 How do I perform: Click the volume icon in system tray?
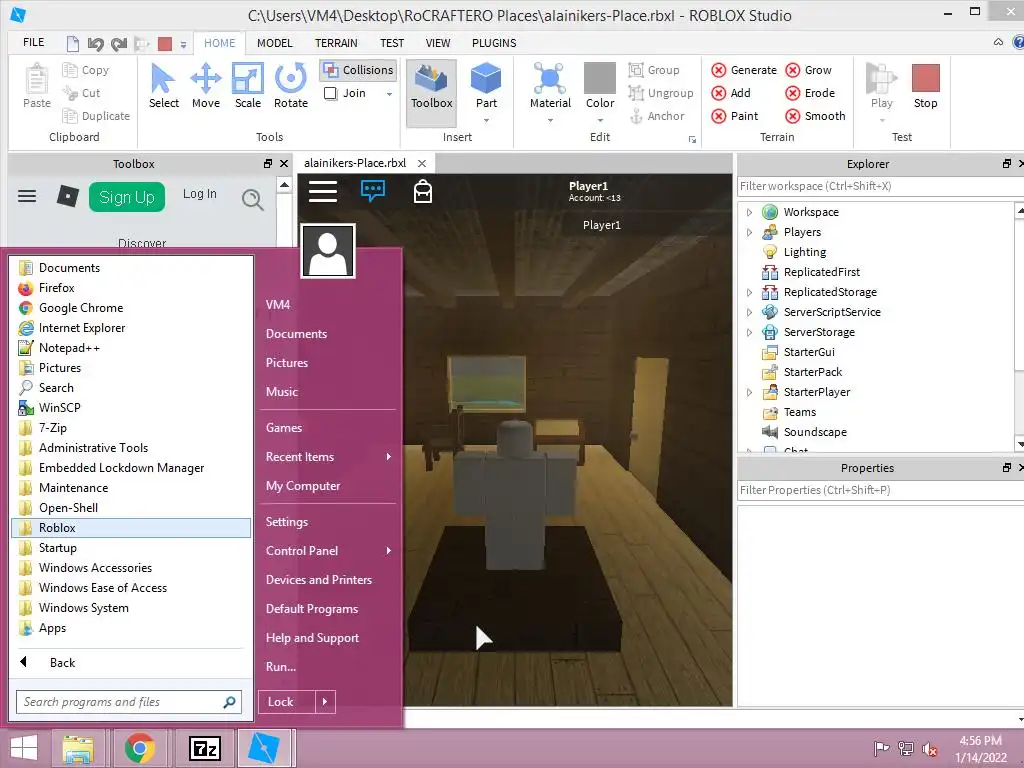[929, 748]
